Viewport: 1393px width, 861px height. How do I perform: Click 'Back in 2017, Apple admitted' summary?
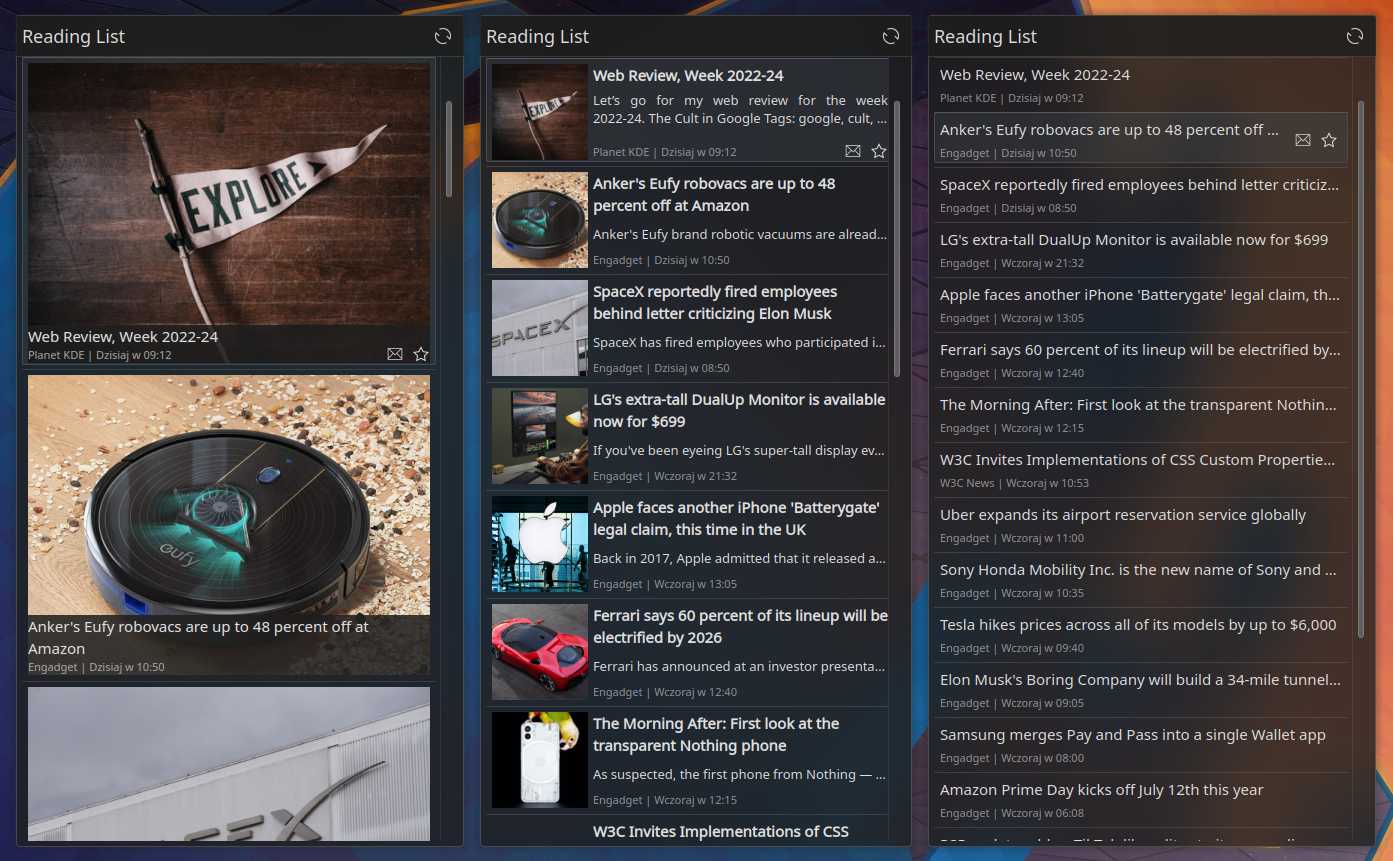click(x=740, y=558)
